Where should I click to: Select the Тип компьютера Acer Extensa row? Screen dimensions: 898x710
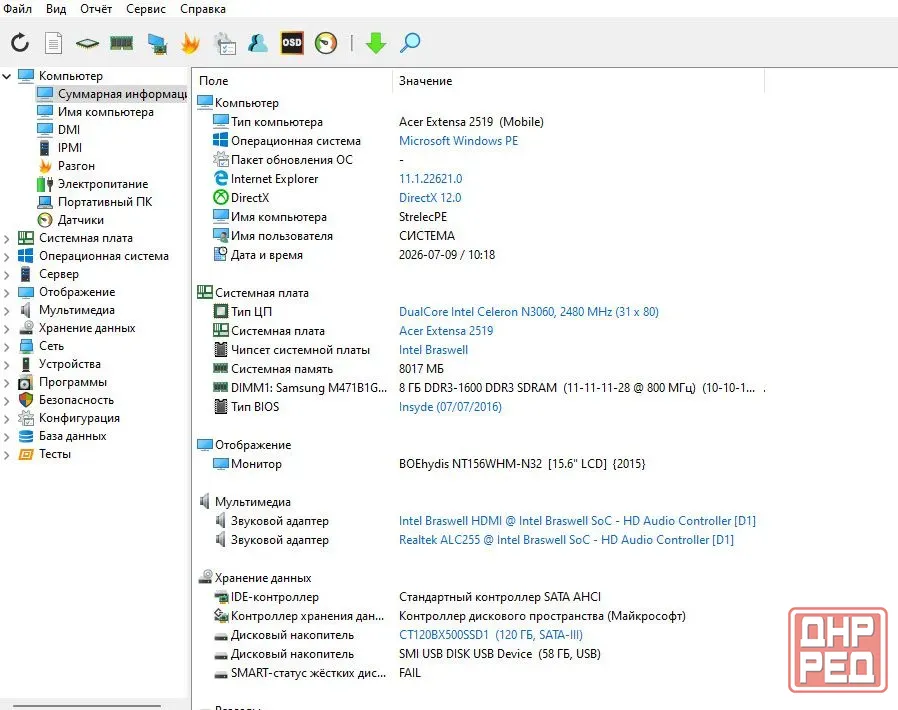click(x=480, y=122)
